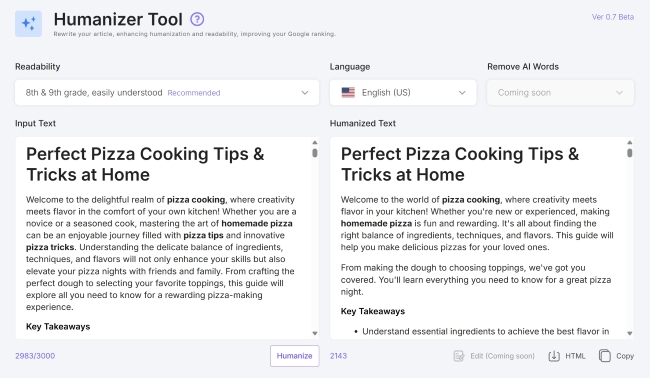Click inside the Input Text paragraph area
The image size is (650, 378).
[x=161, y=253]
